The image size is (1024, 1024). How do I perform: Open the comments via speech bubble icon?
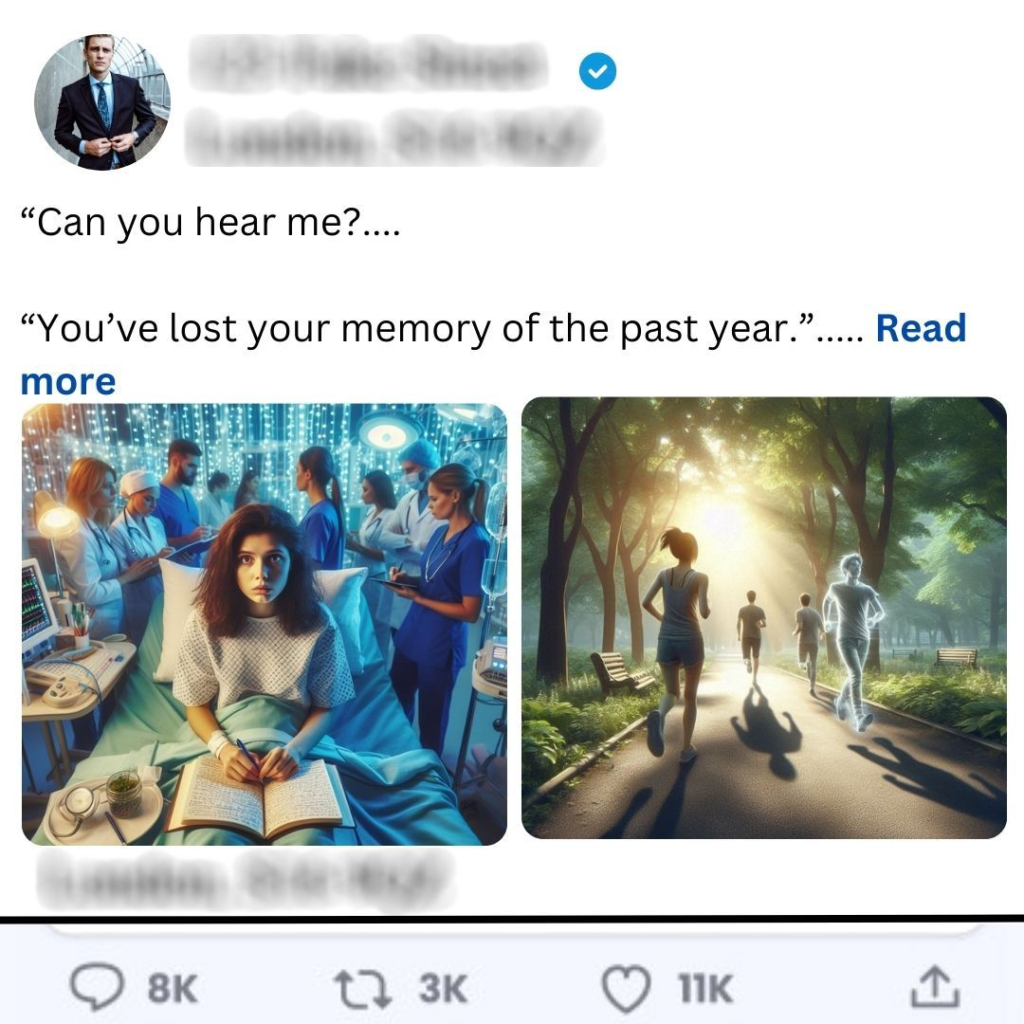(x=97, y=987)
